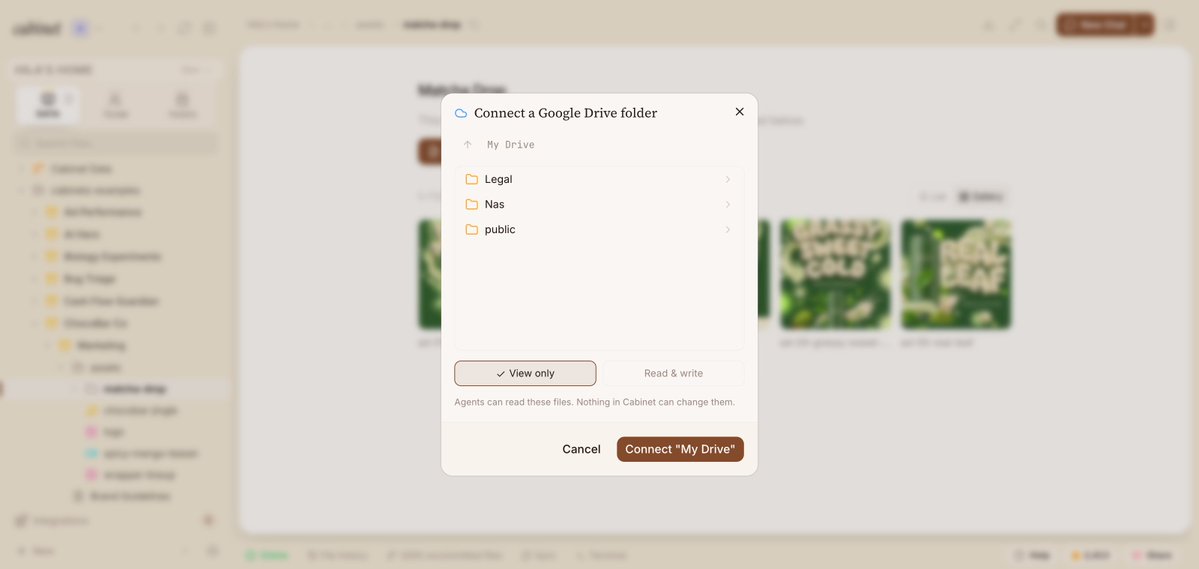Click the public folder icon
This screenshot has height=569, width=1199.
(472, 229)
